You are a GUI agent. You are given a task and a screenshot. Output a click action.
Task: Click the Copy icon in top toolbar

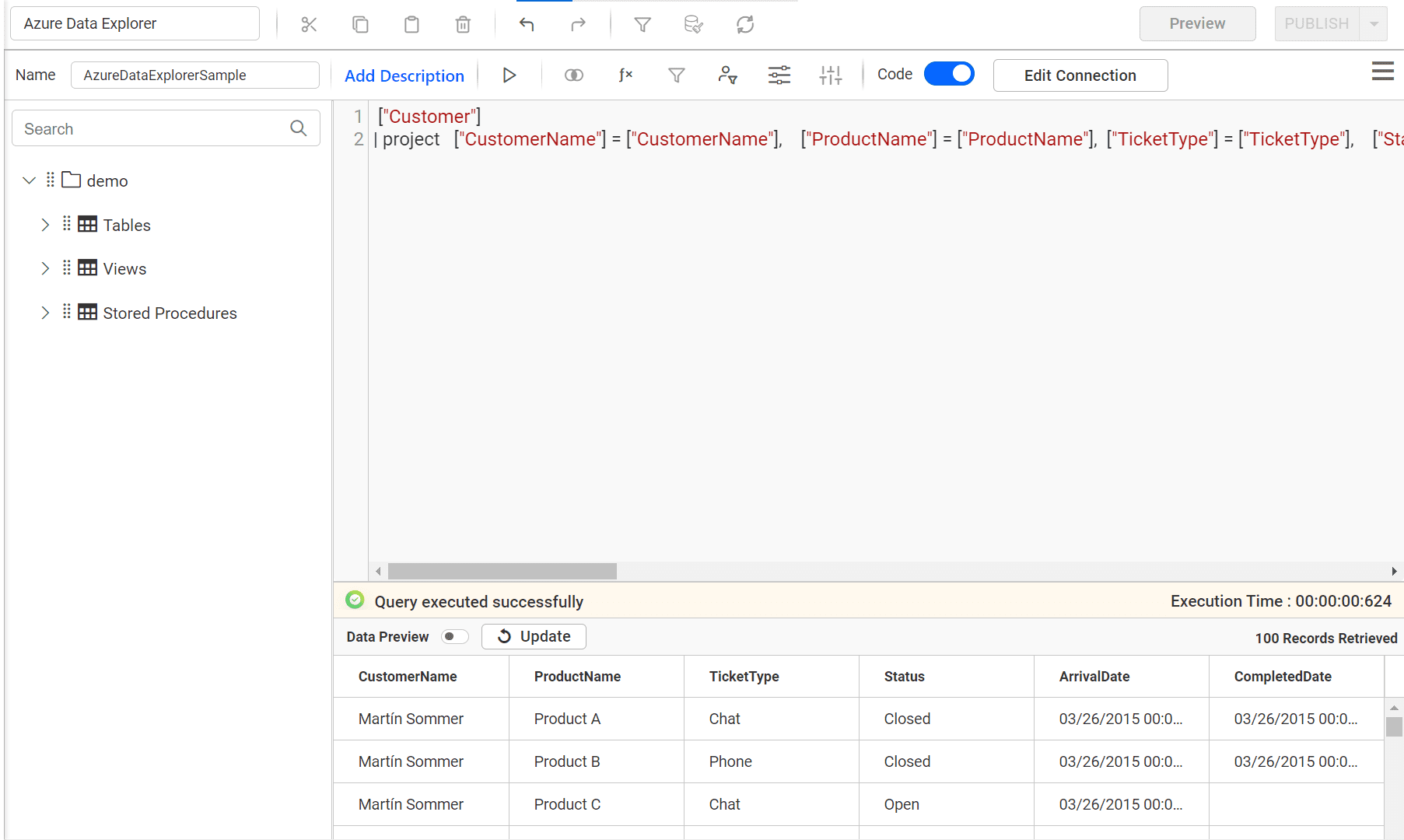[360, 25]
